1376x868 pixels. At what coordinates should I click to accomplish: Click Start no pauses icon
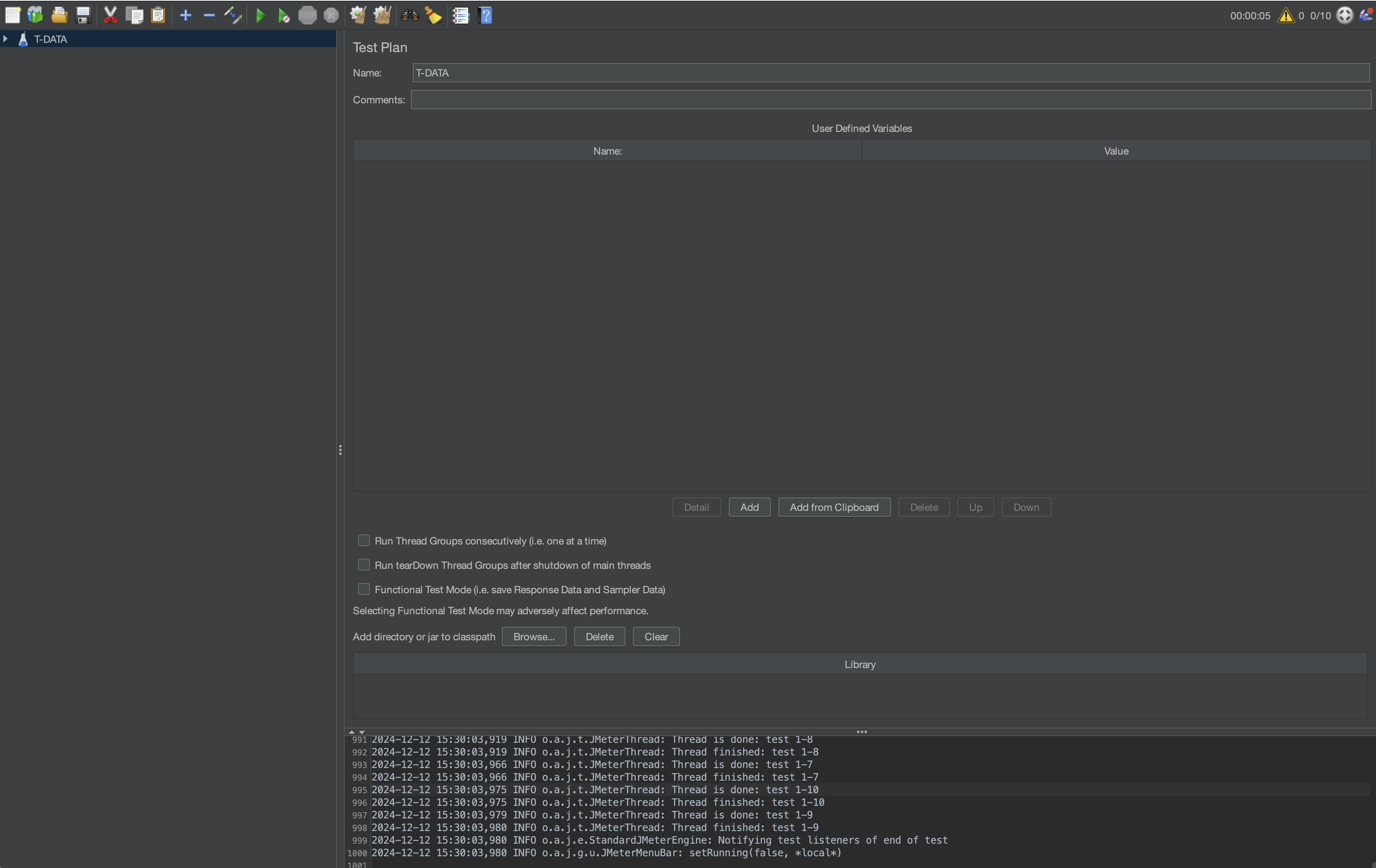tap(283, 16)
